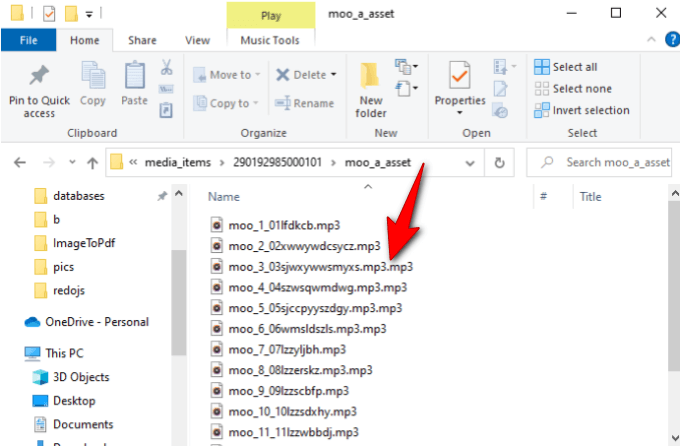Click moo_a_asset in the address path

pos(378,163)
